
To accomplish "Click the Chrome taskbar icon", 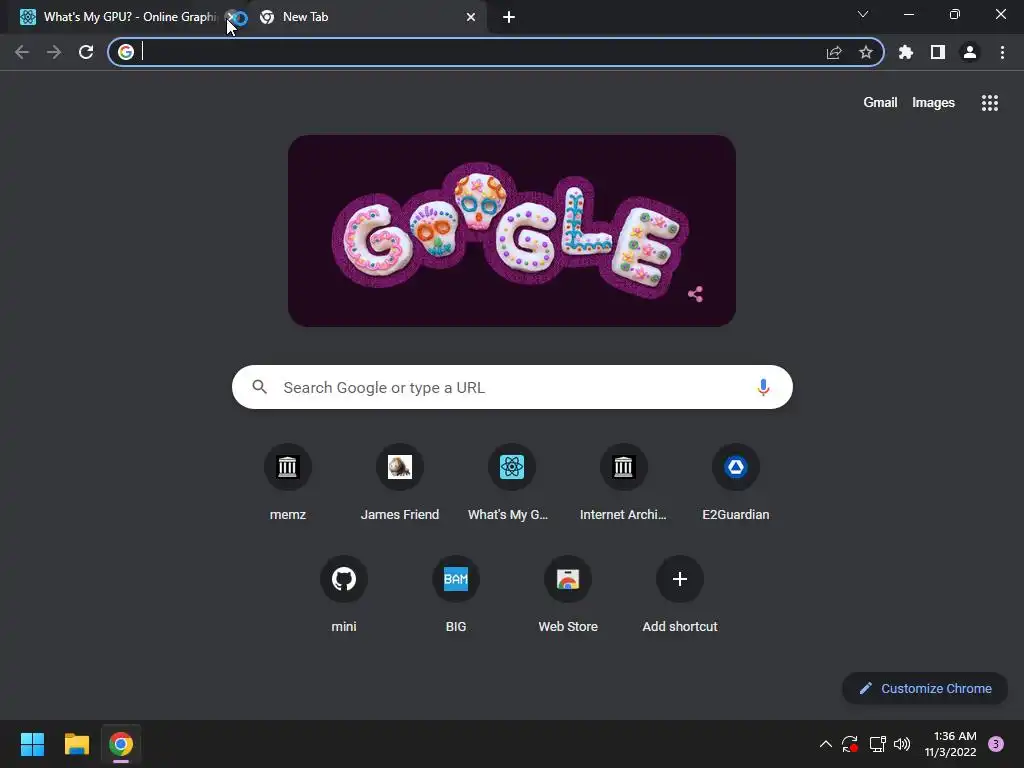I will click(x=121, y=744).
